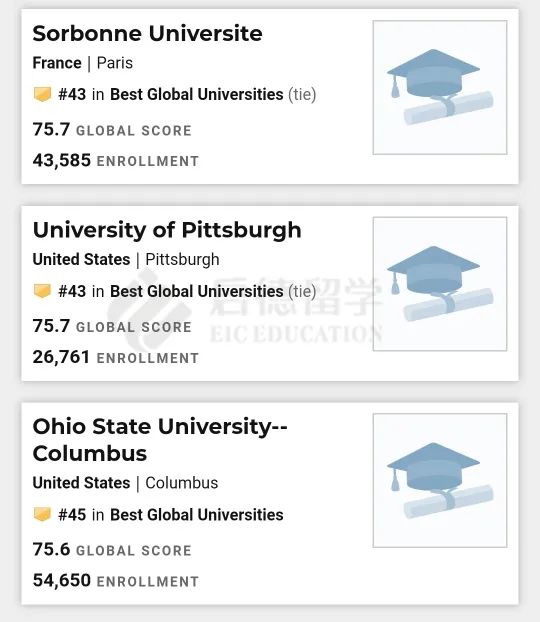The height and width of the screenshot is (622, 540).
Task: Click Best Global Universities in Sorbonne card
Action: tap(197, 94)
